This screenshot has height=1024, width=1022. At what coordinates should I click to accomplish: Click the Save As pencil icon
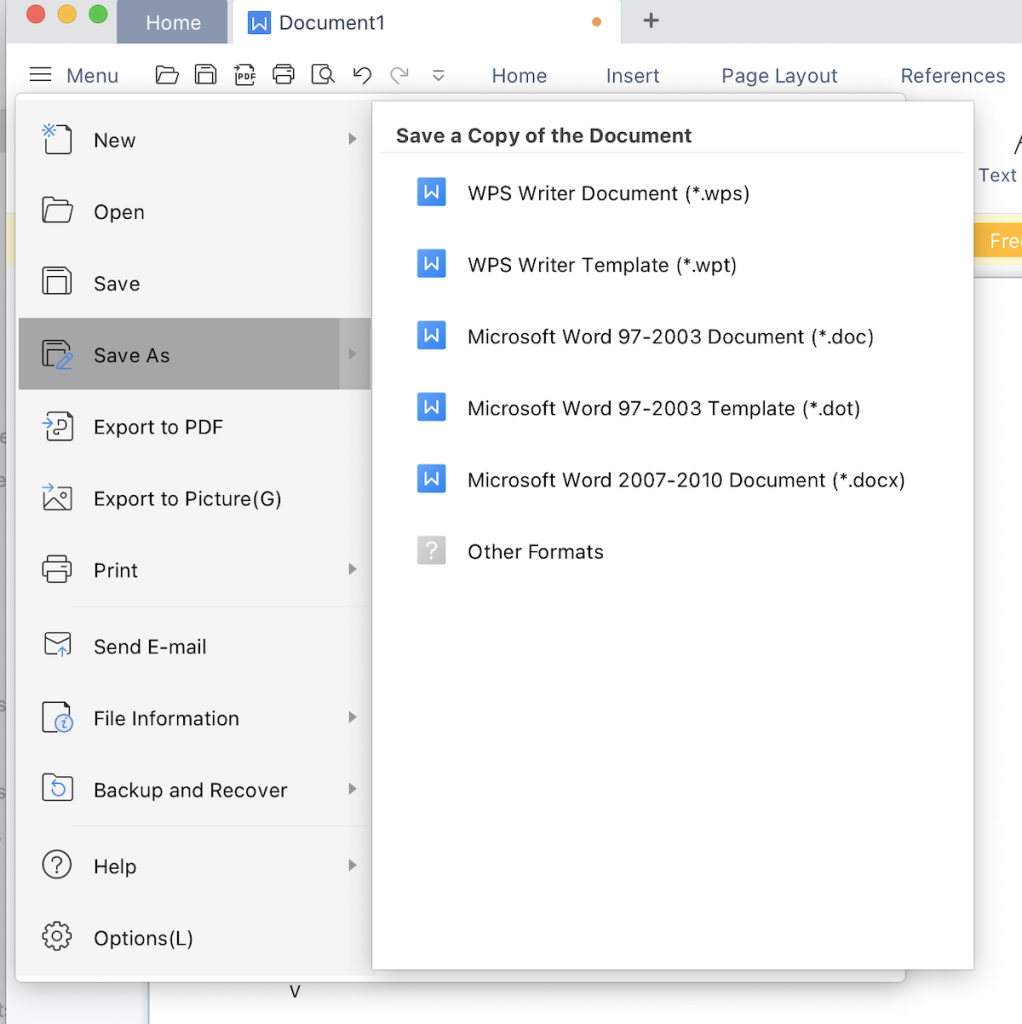tap(57, 354)
